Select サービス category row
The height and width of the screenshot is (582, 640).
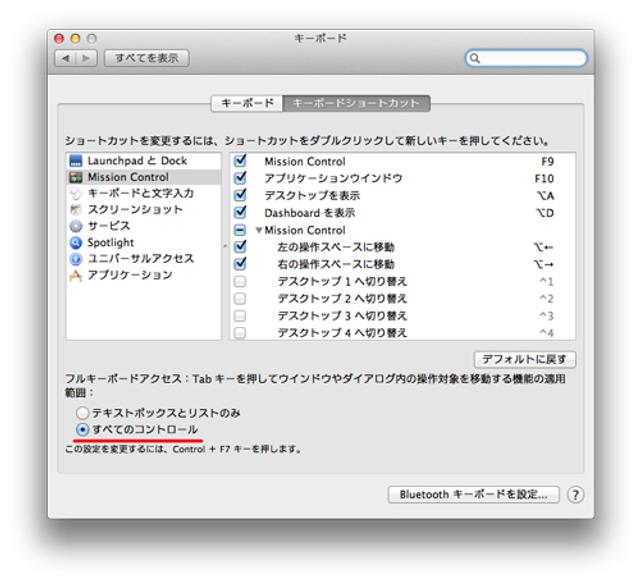(144, 226)
